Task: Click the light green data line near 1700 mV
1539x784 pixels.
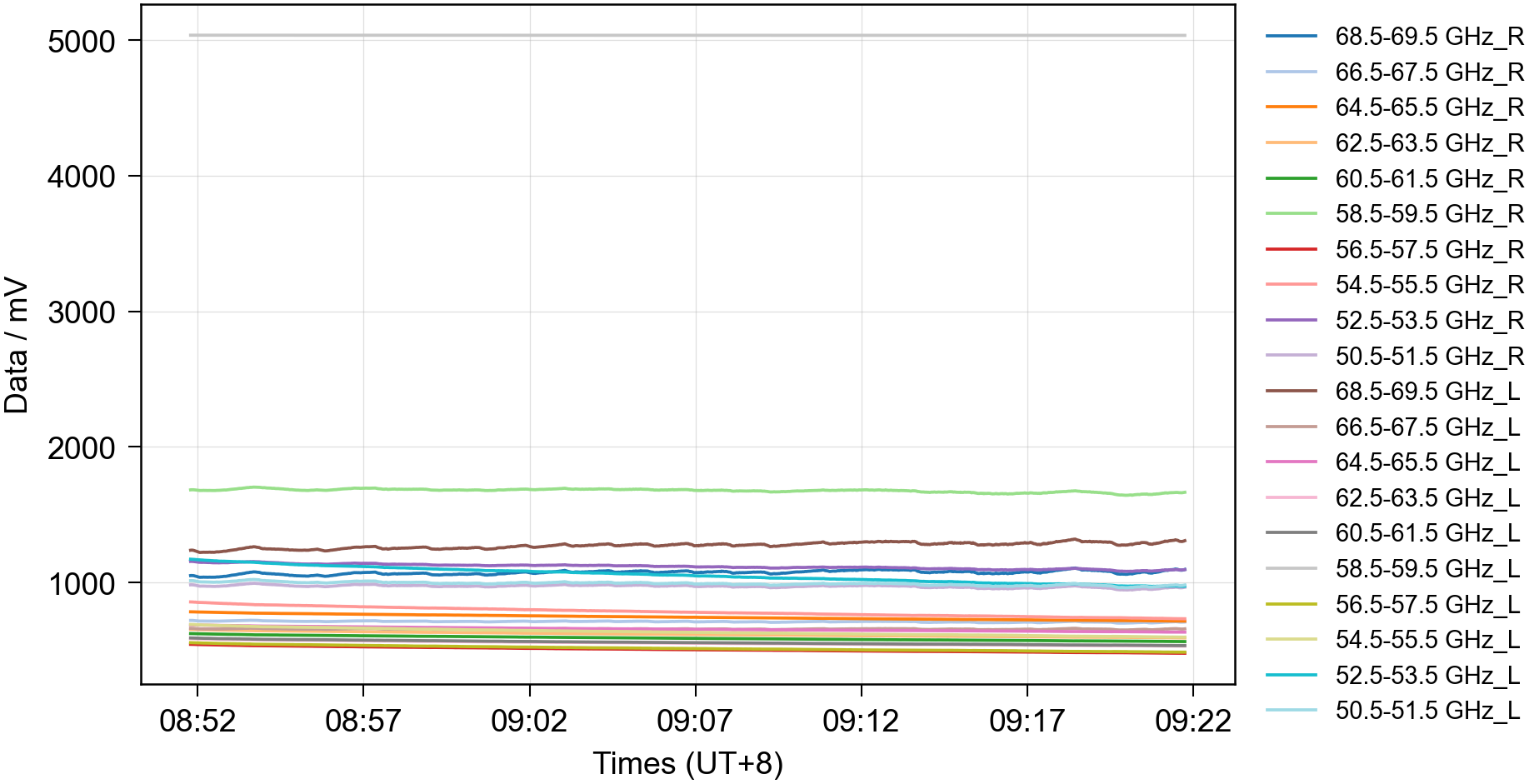Action: click(x=687, y=490)
